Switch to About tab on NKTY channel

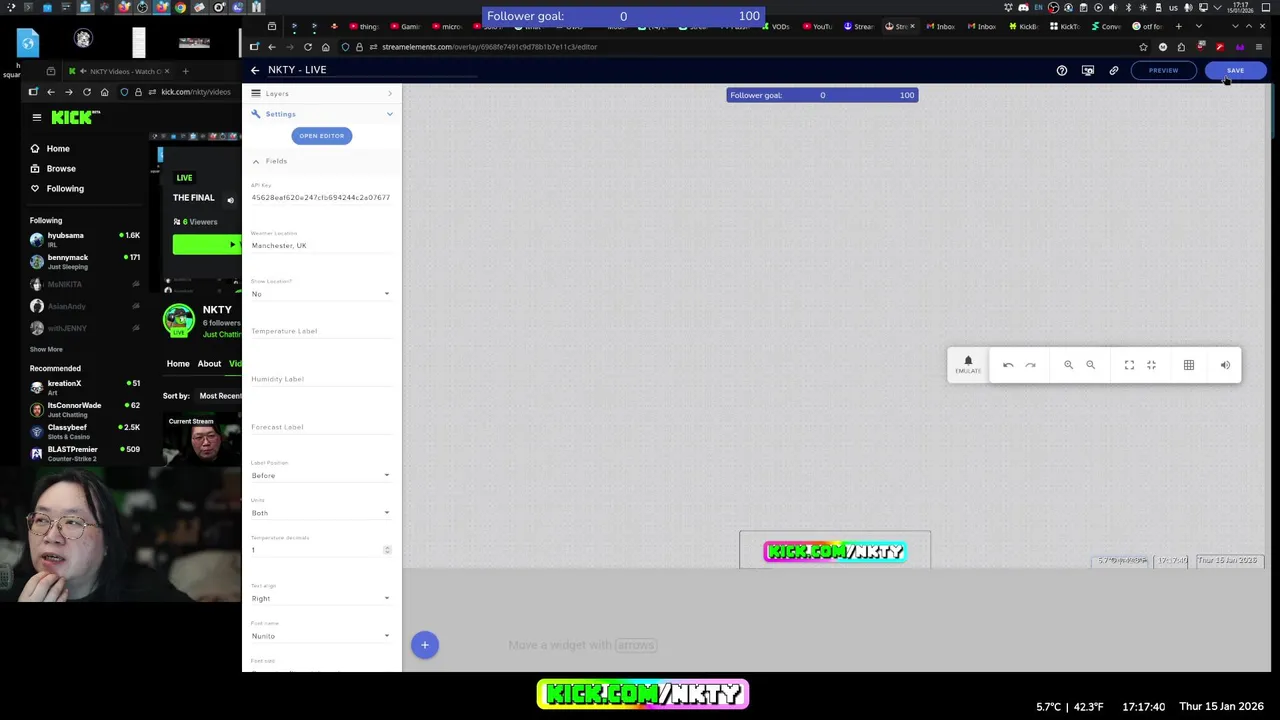click(209, 363)
